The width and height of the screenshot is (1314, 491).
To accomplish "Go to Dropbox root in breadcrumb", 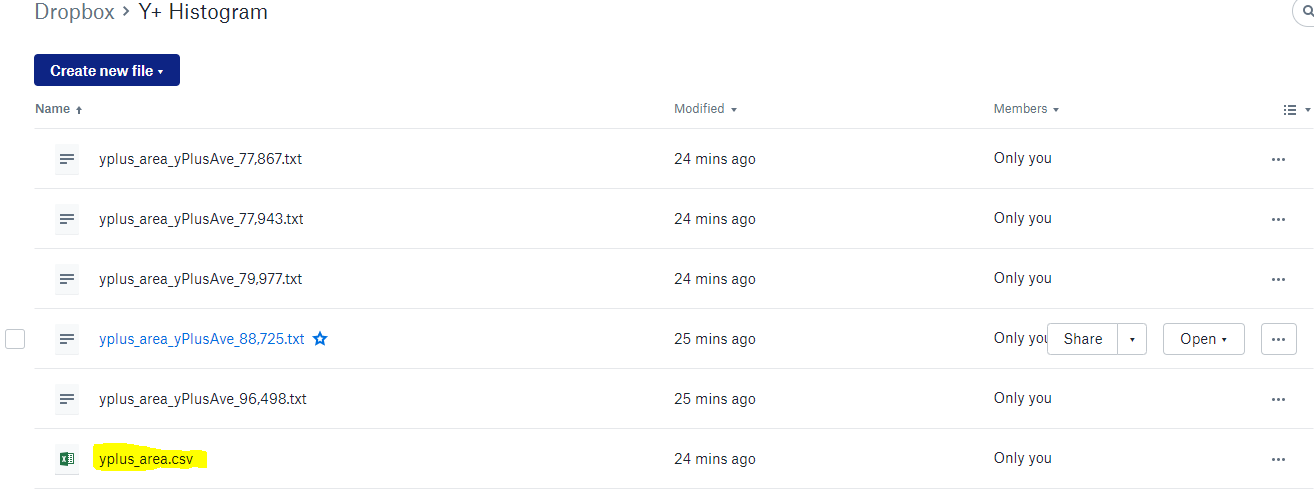I will coord(74,13).
